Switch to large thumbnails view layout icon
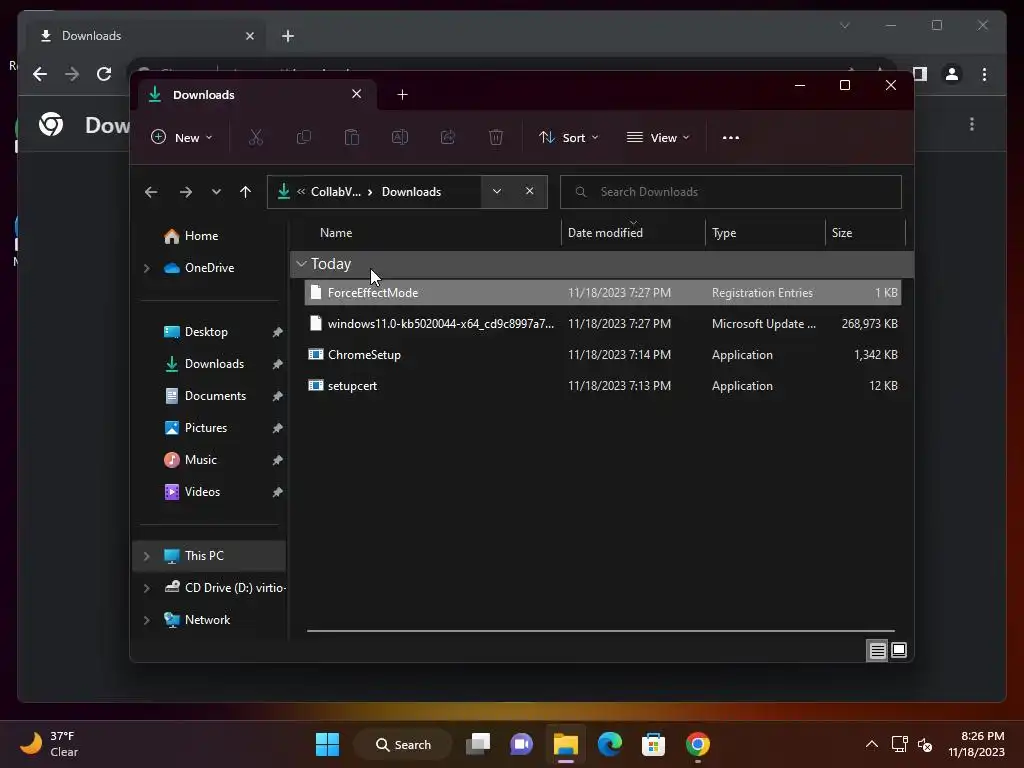 click(x=899, y=650)
